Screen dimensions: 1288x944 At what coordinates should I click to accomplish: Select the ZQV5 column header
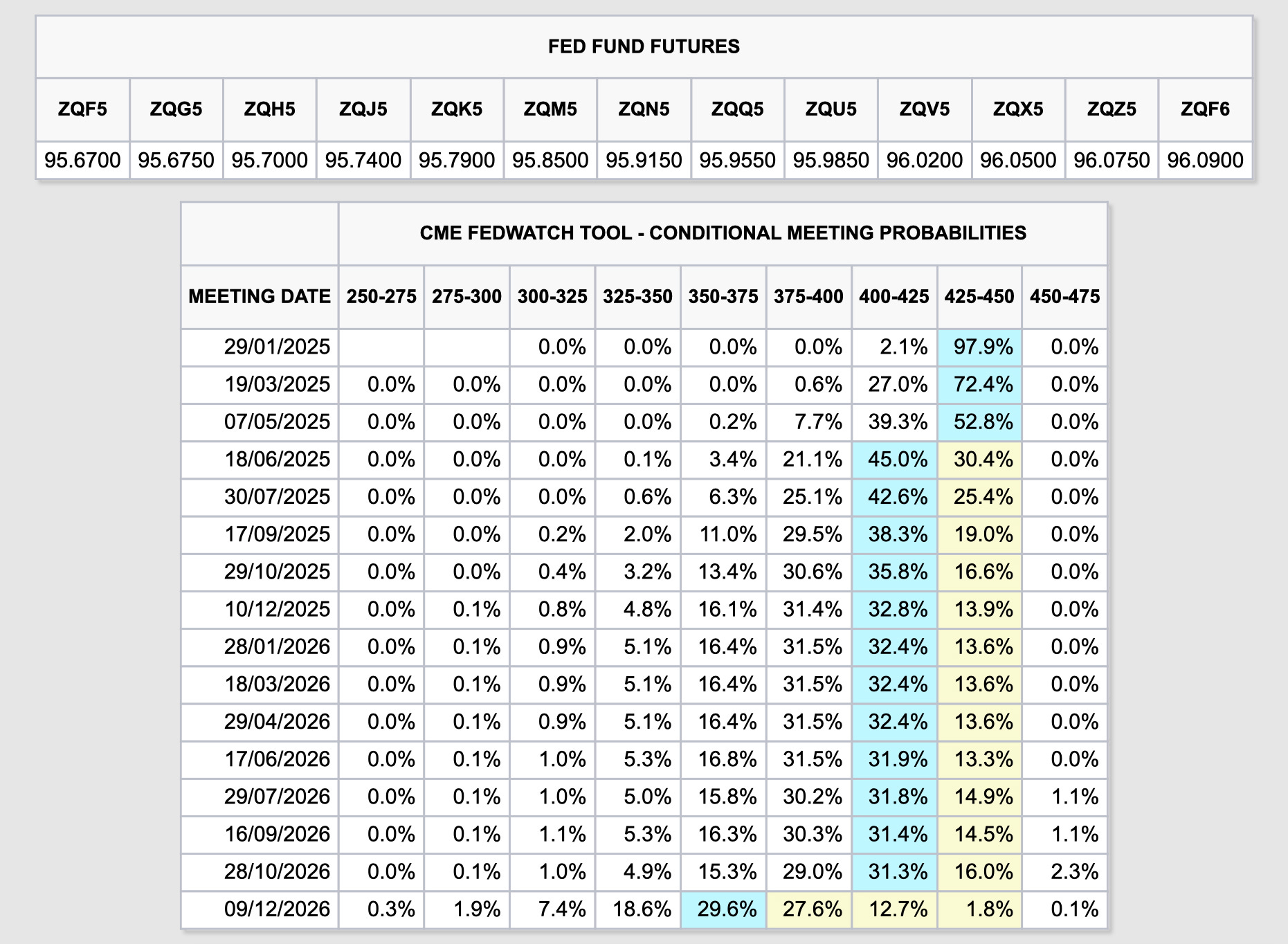coord(925,109)
